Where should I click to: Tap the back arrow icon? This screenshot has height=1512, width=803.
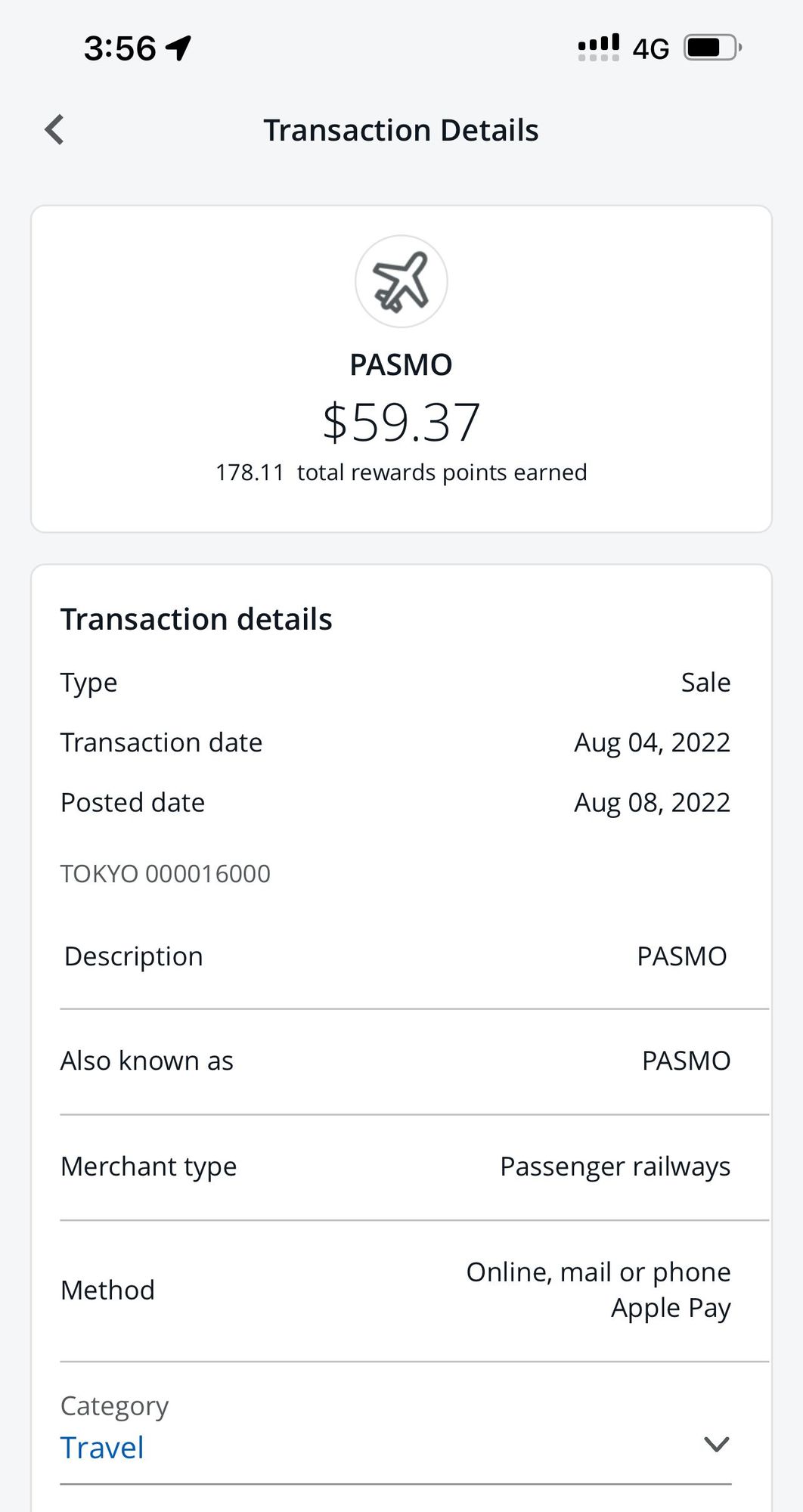[54, 130]
